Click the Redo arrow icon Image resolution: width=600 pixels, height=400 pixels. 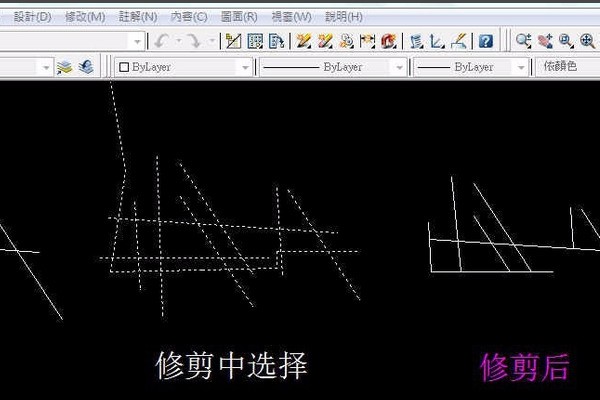(x=192, y=41)
